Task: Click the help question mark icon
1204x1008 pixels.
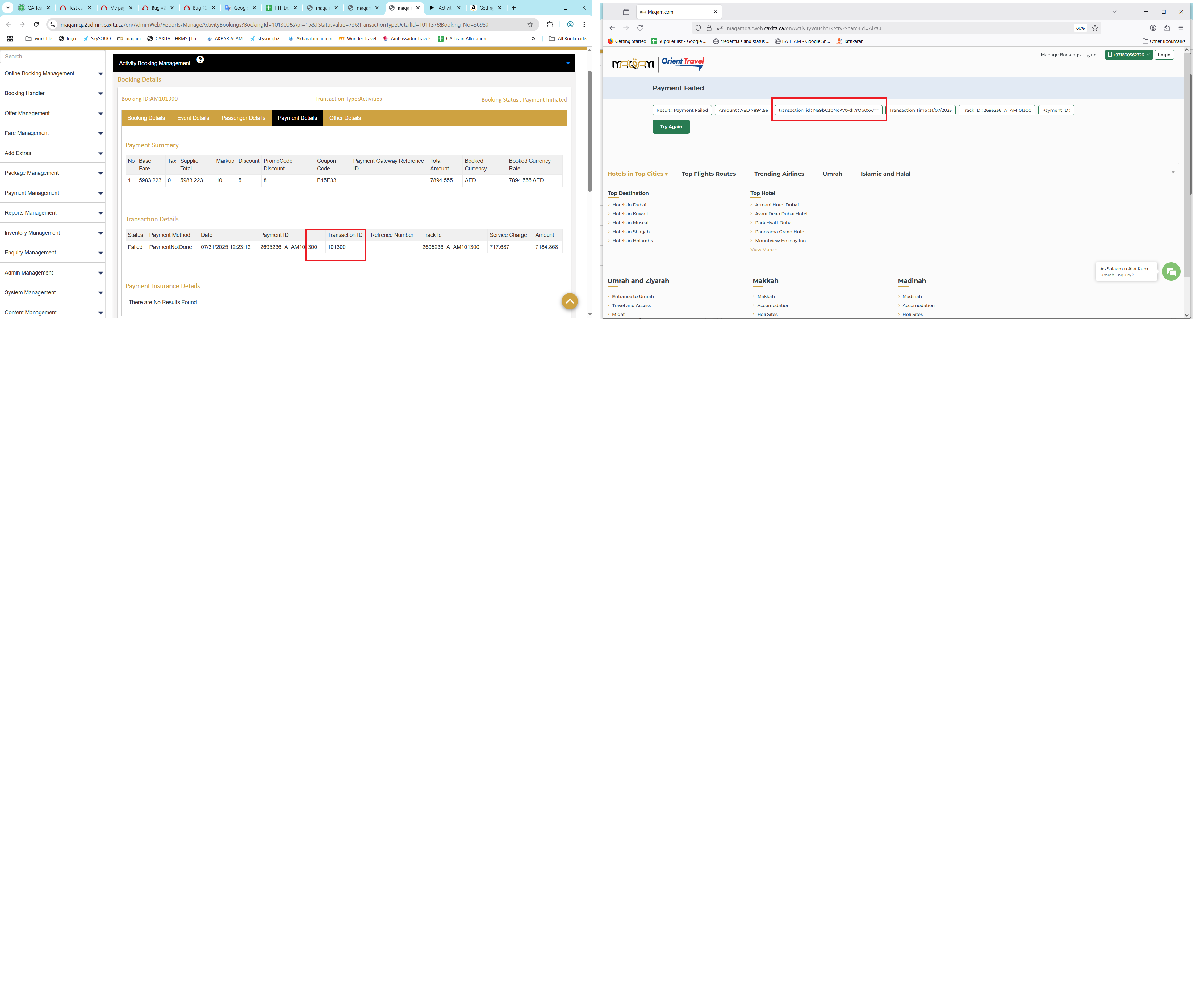Action: 200,60
